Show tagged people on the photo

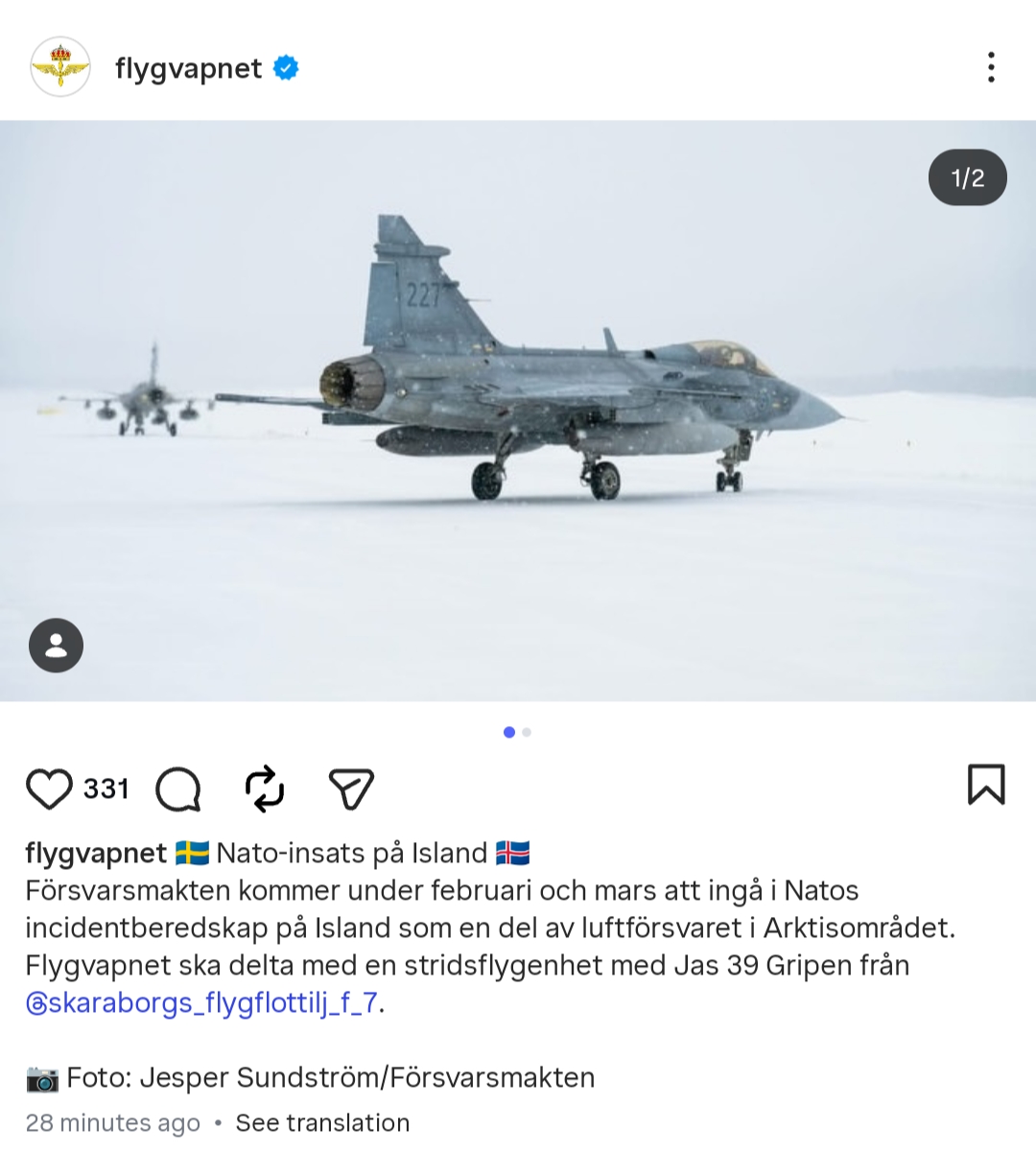[x=57, y=645]
